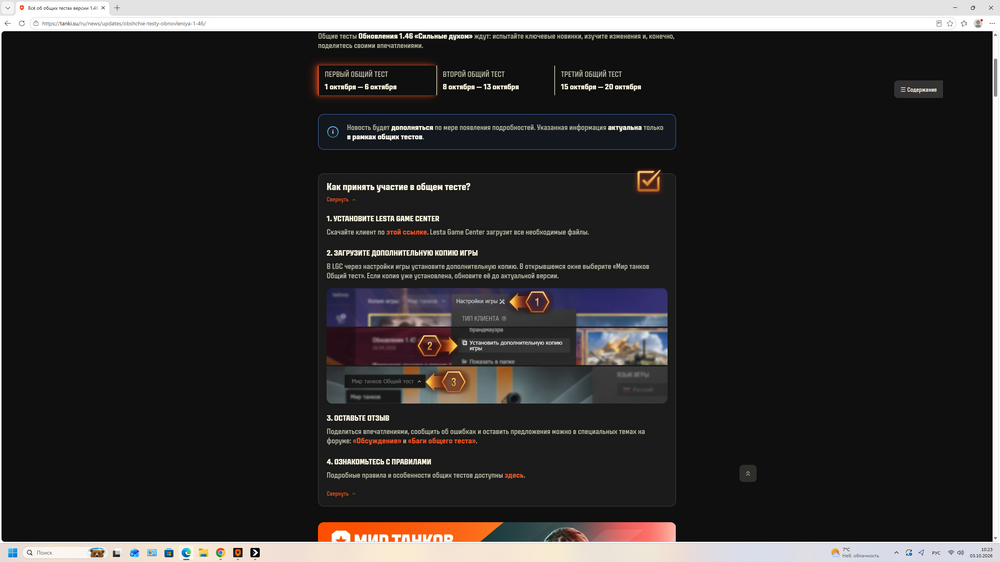The image size is (1000, 562).
Task: Add page to favorites with star icon
Action: click(x=950, y=24)
